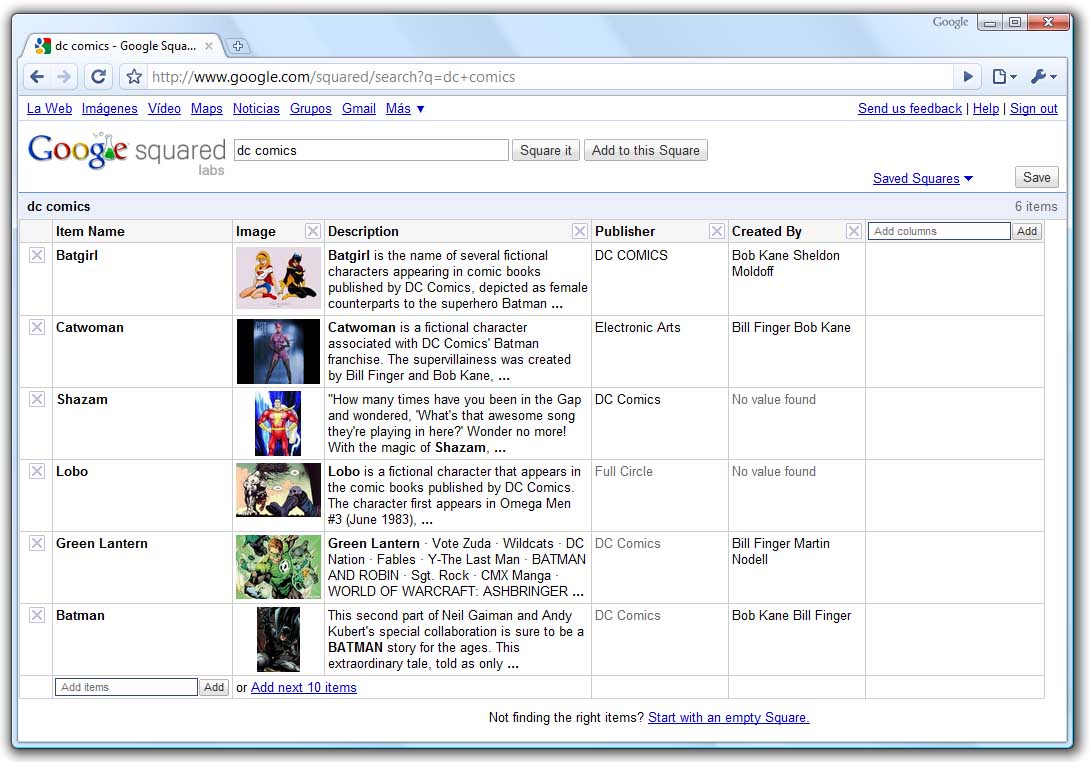Image resolution: width=1089 pixels, height=762 pixels.
Task: Delete the Green Lantern row
Action: pos(37,543)
